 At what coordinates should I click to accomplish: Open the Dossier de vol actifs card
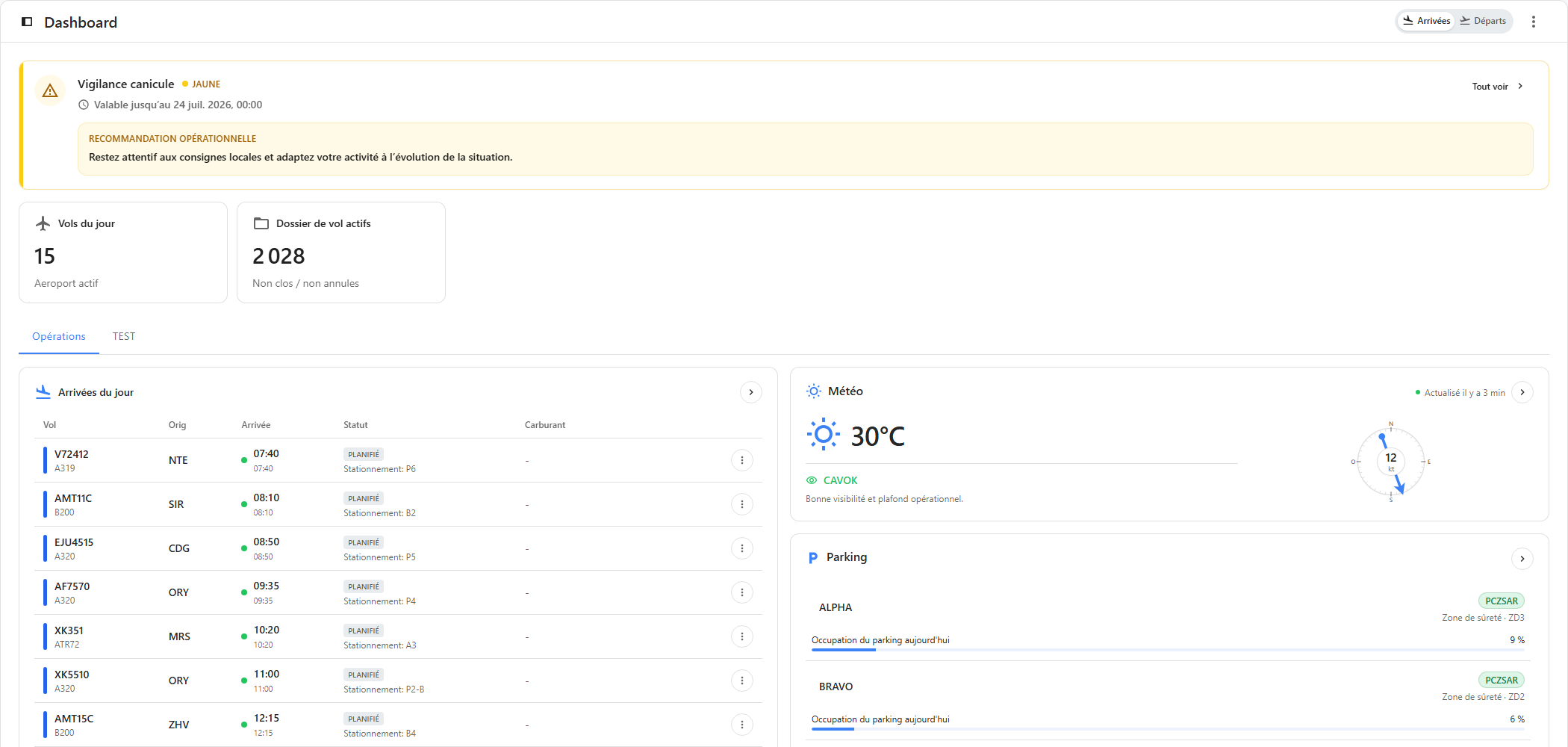(x=341, y=252)
